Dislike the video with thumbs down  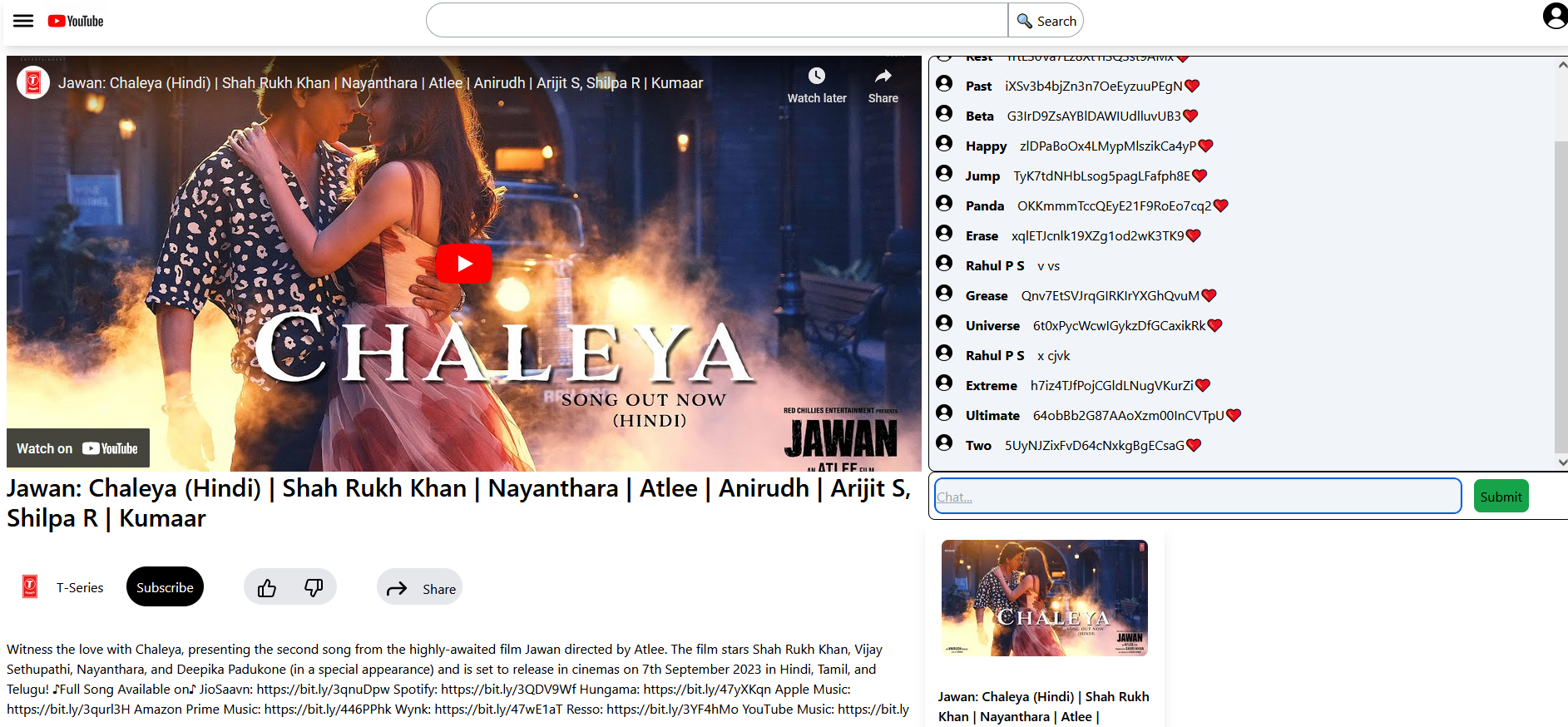click(x=314, y=588)
